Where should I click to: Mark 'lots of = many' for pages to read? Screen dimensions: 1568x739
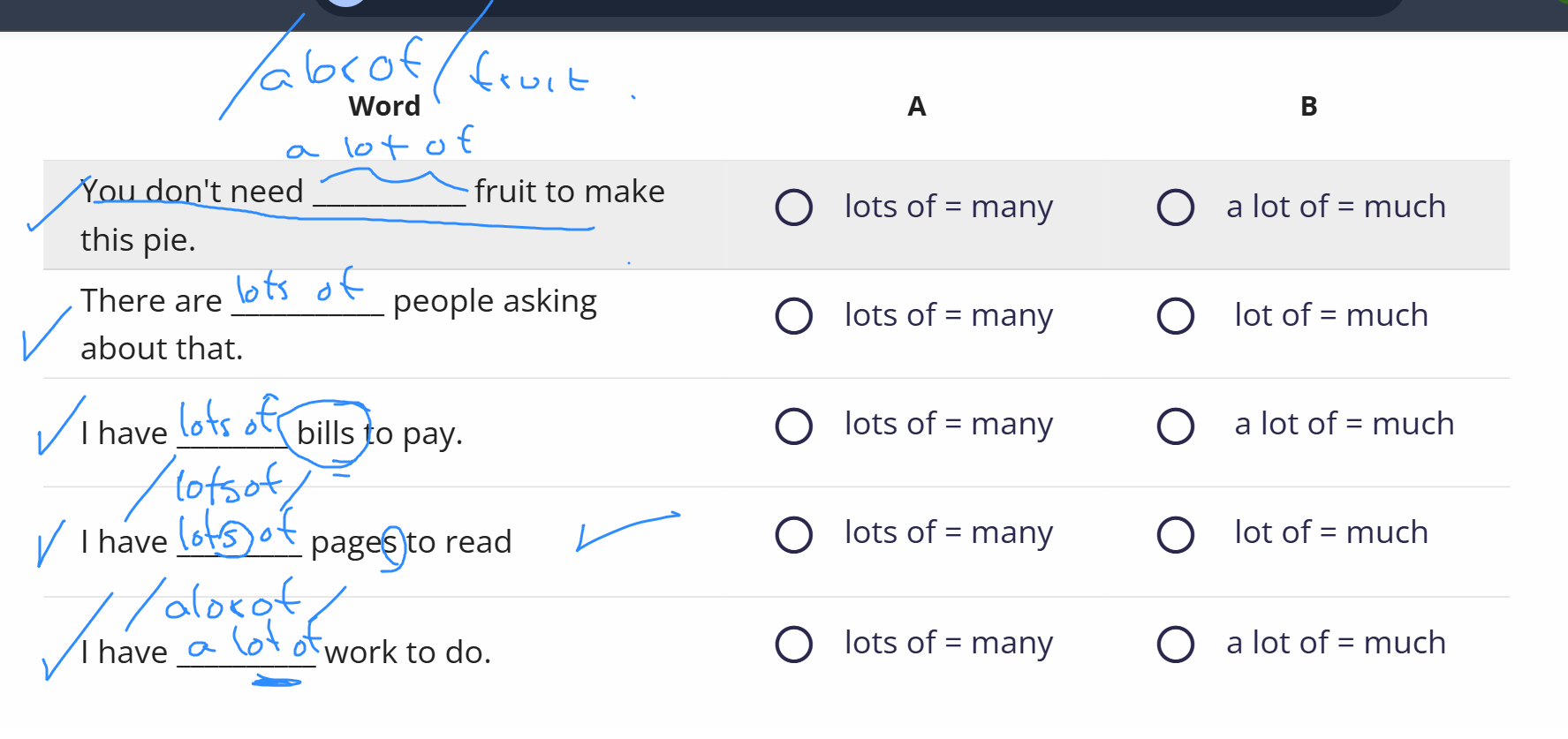[x=793, y=534]
